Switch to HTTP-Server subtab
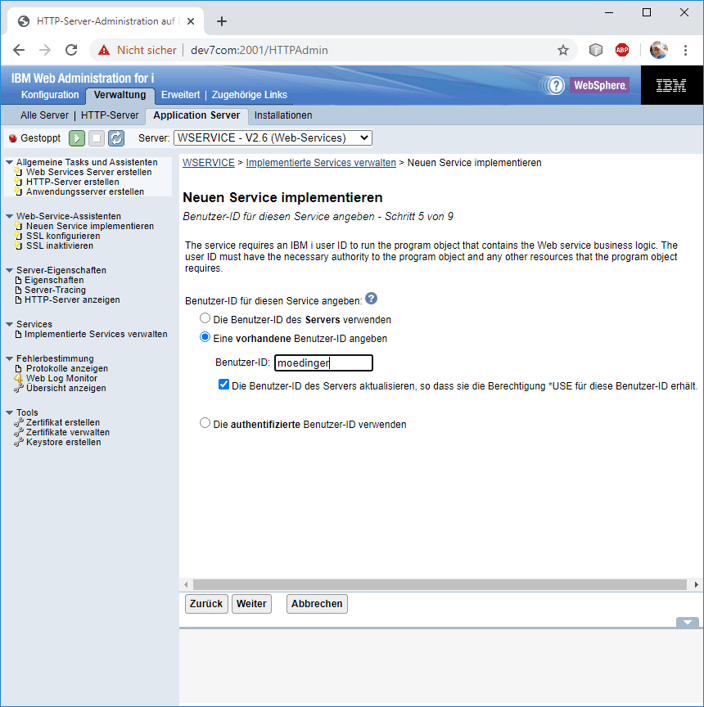704x707 pixels. pos(110,115)
